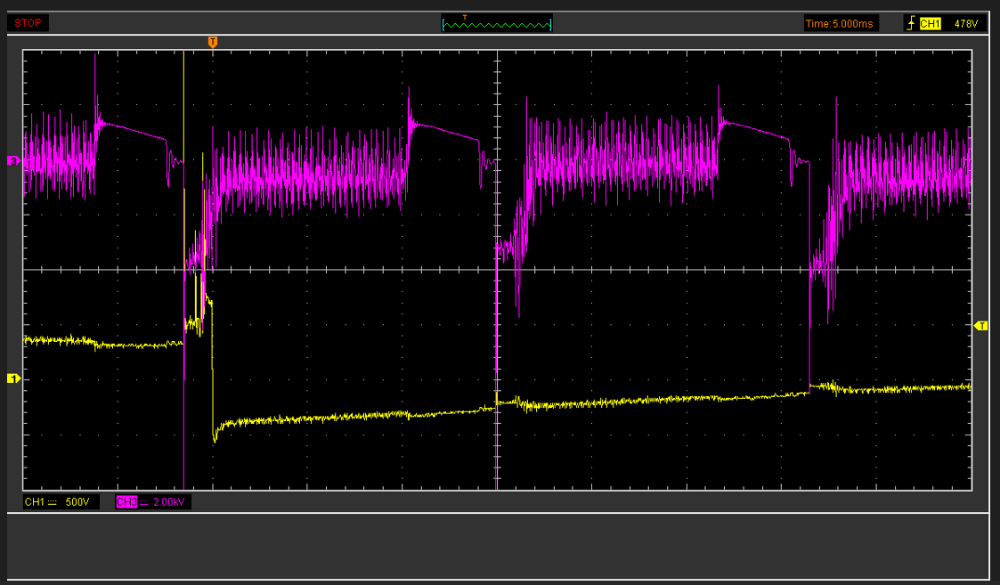The width and height of the screenshot is (1000, 585).
Task: Toggle the magenta CH3 channel badge
Action: (126, 502)
